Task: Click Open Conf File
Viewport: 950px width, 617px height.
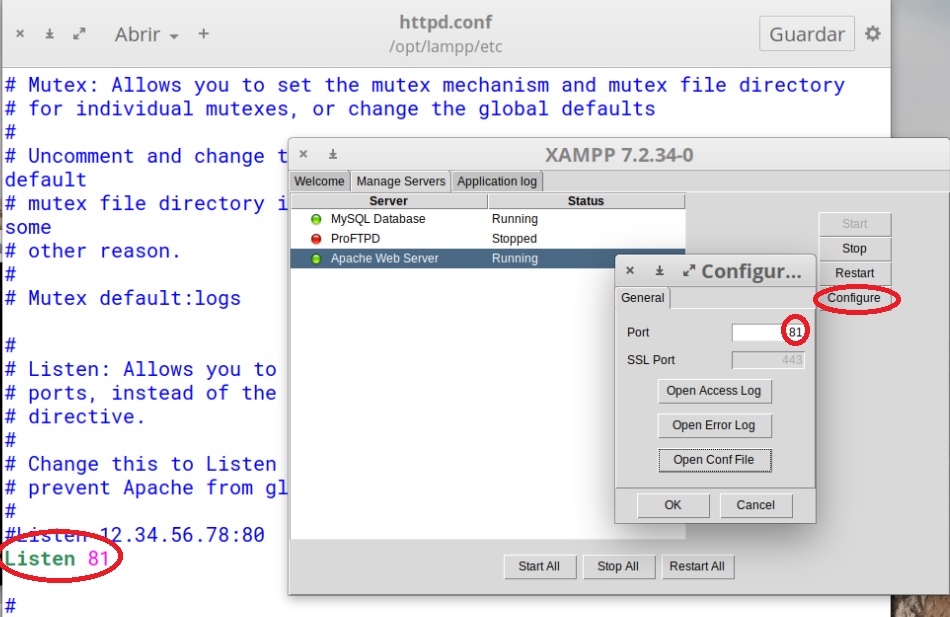Action: pyautogui.click(x=714, y=460)
